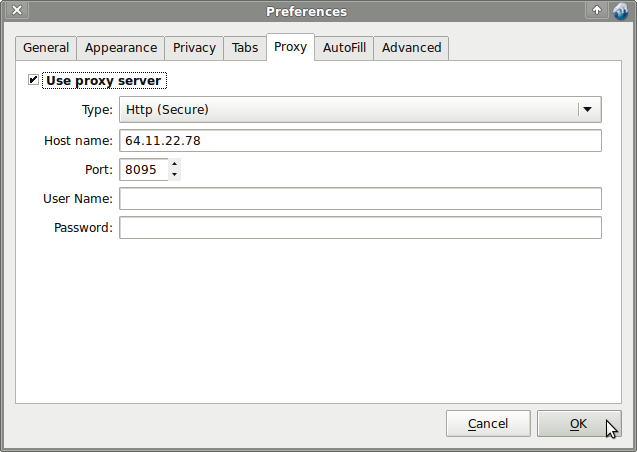The image size is (637, 452).
Task: Decrease the port with down arrow
Action: click(x=174, y=175)
